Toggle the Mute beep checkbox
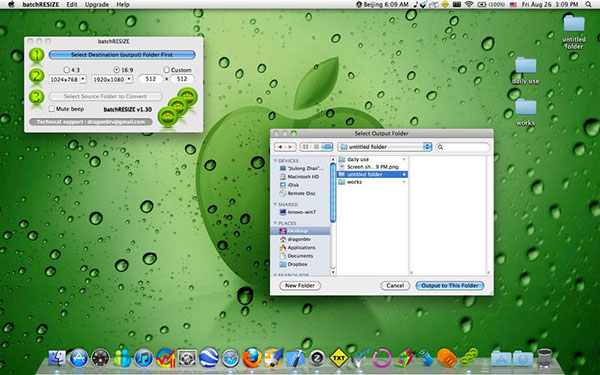 tap(52, 109)
